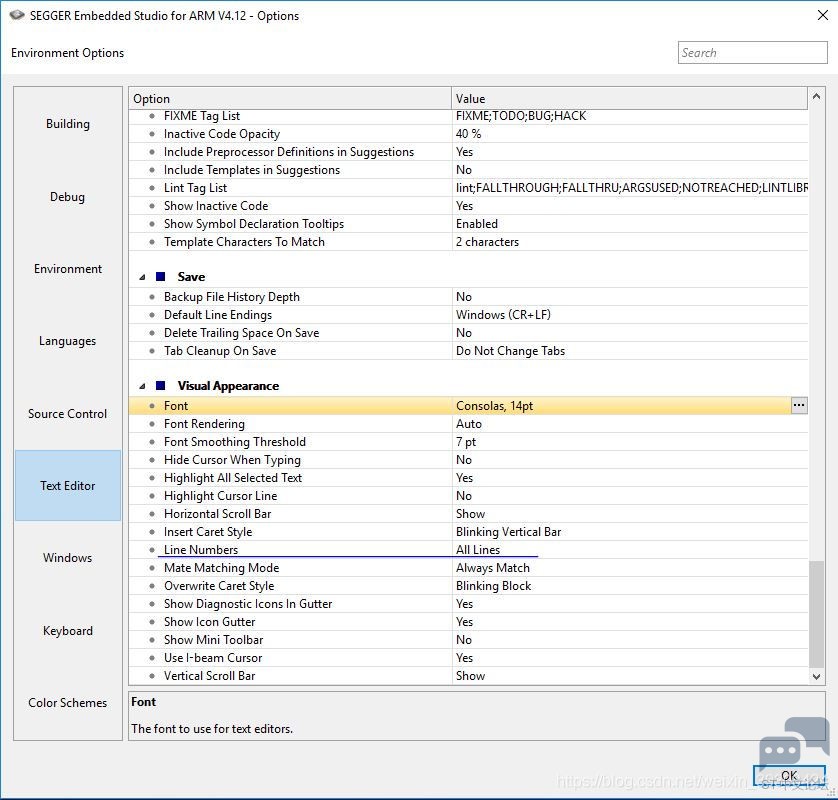Click the 7 pt threshold value
The image size is (838, 800).
[466, 442]
